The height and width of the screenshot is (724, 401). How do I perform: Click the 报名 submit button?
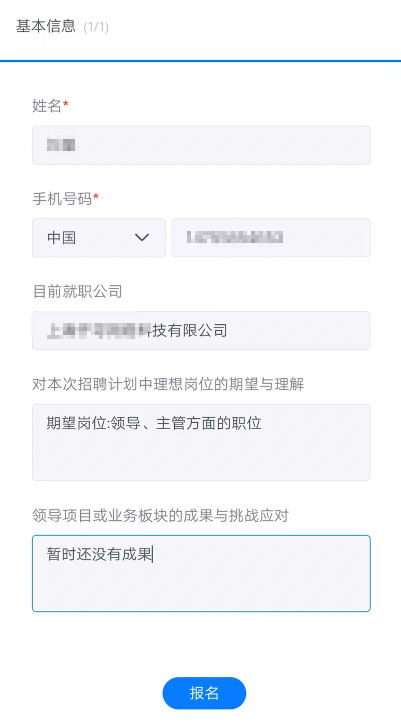tap(204, 693)
